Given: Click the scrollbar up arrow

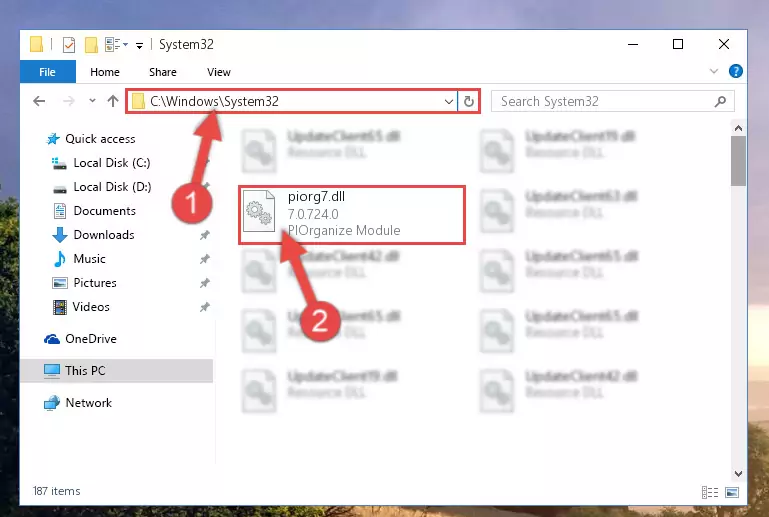Looking at the screenshot, I should [738, 129].
